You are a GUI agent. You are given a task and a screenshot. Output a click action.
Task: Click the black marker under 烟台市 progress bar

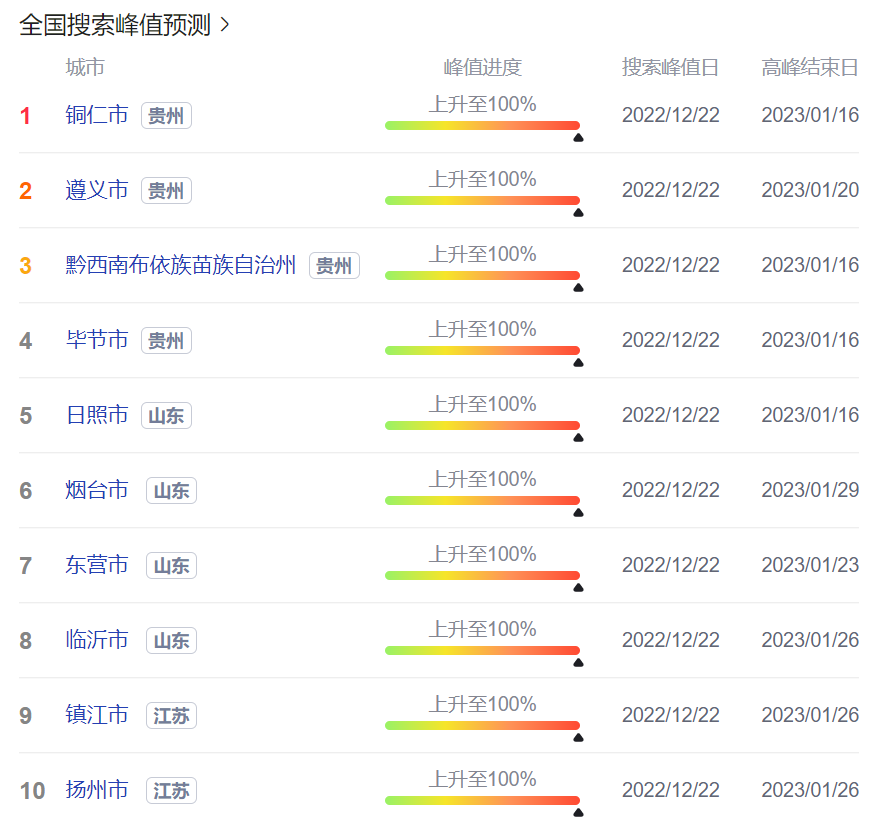click(579, 513)
